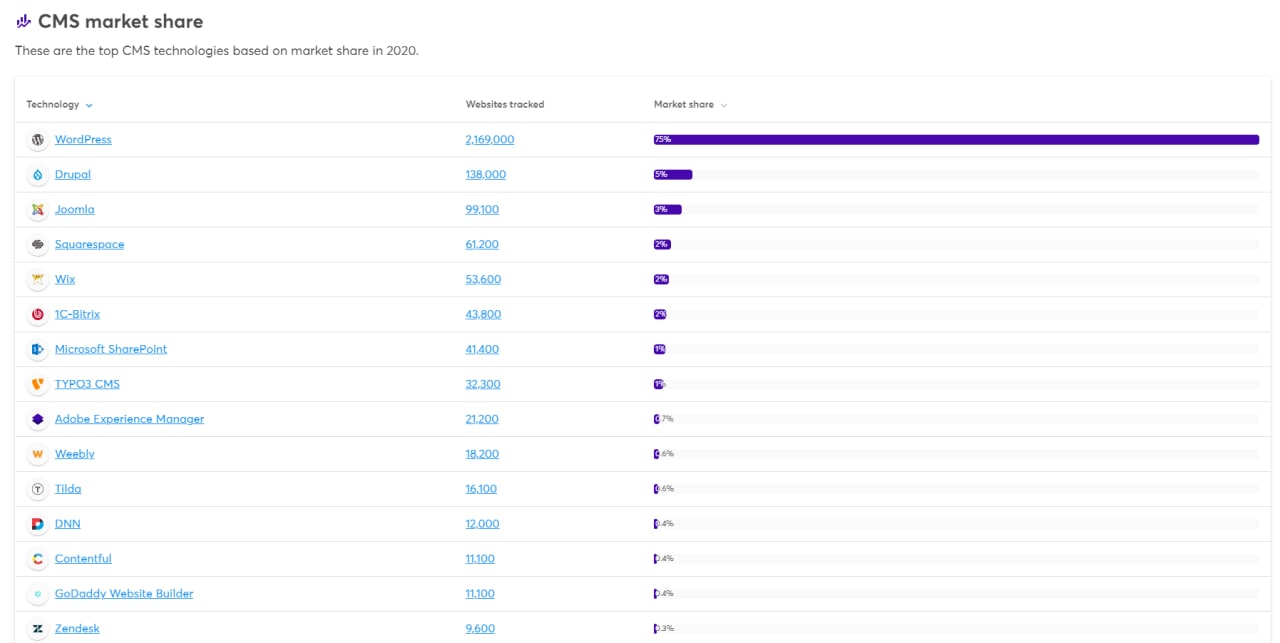Viewport: 1280px width, 643px height.
Task: Click the Drupal logo icon
Action: tap(38, 175)
